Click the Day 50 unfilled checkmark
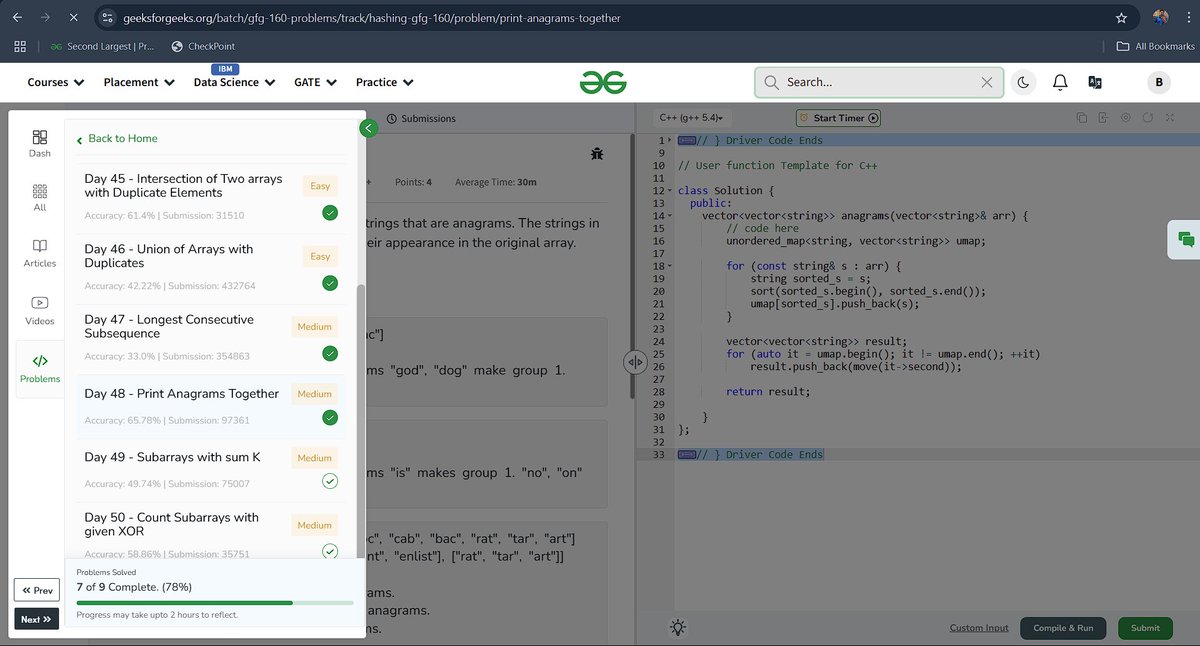The width and height of the screenshot is (1200, 646). (330, 550)
